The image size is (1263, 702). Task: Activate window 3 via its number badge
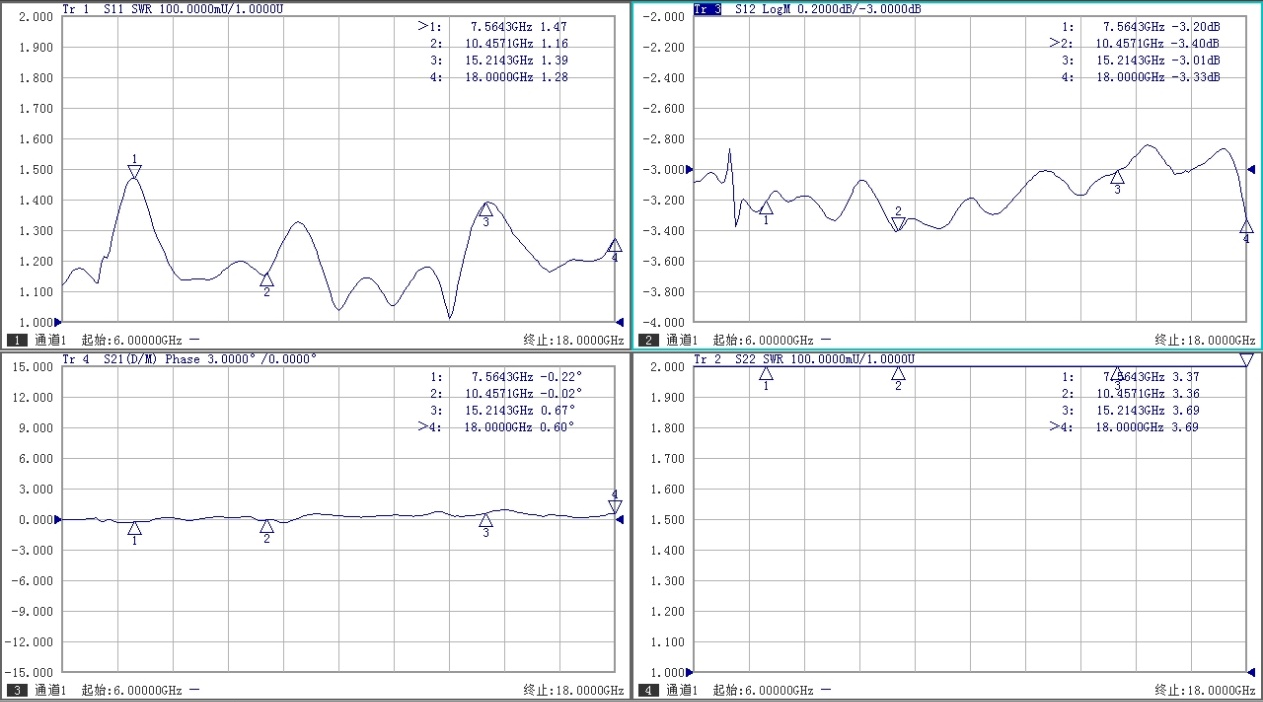click(17, 690)
